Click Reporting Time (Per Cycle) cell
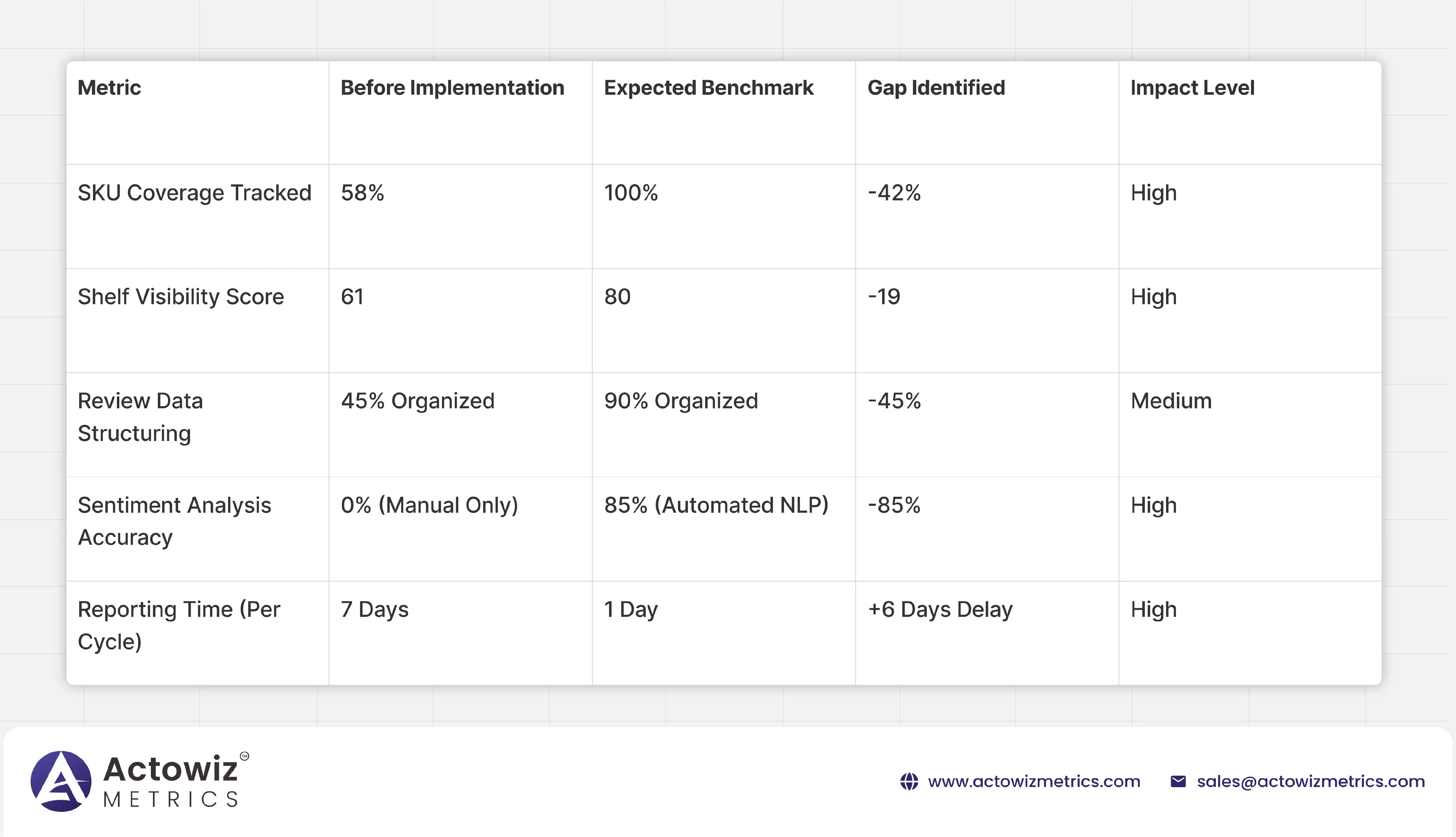Screen dimensions: 1456x837 tap(179, 625)
